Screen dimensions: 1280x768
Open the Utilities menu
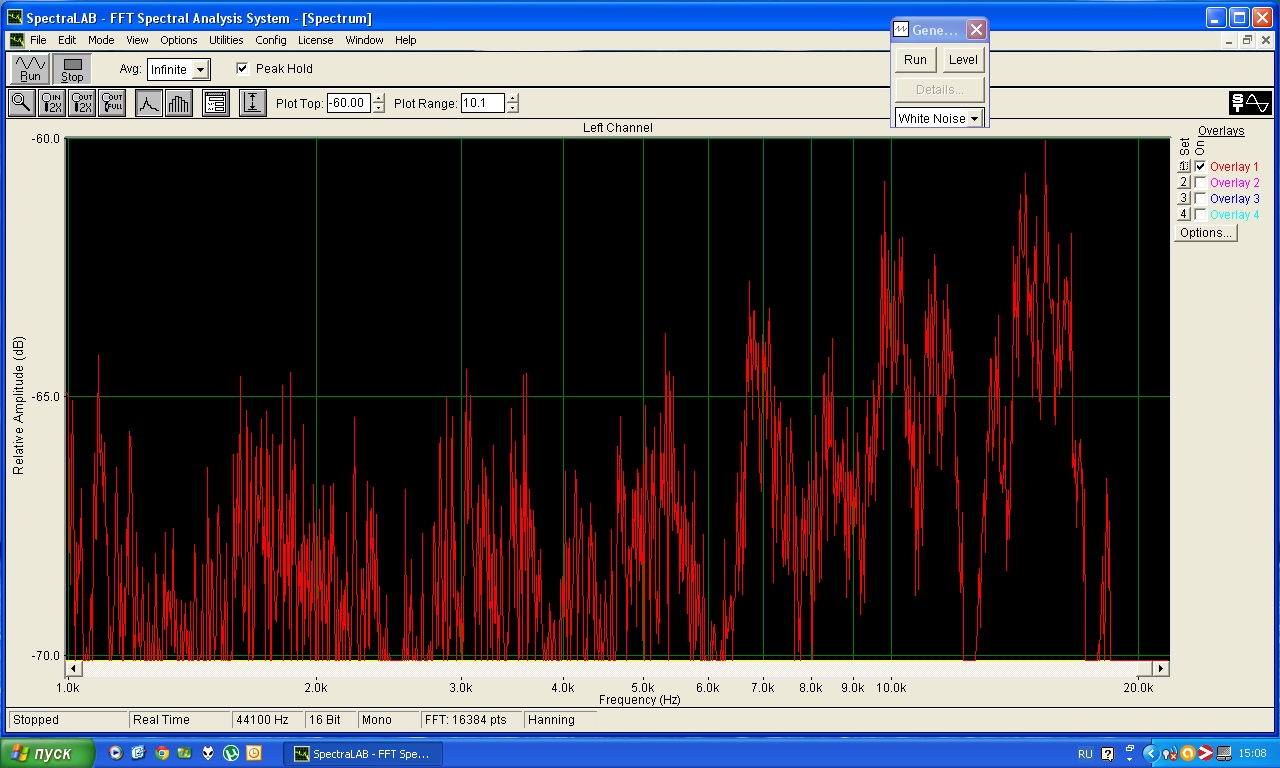(226, 40)
